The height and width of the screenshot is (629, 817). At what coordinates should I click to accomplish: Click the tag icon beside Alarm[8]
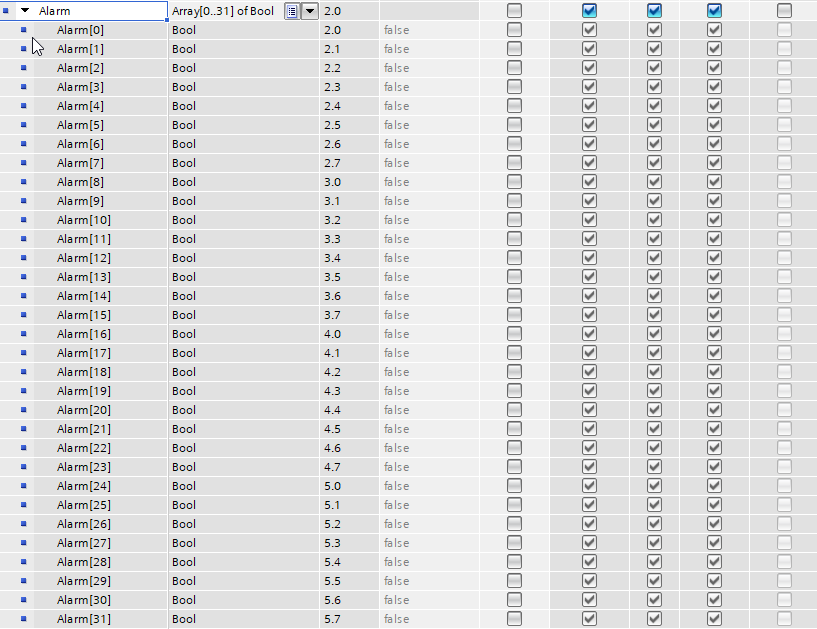coord(23,182)
